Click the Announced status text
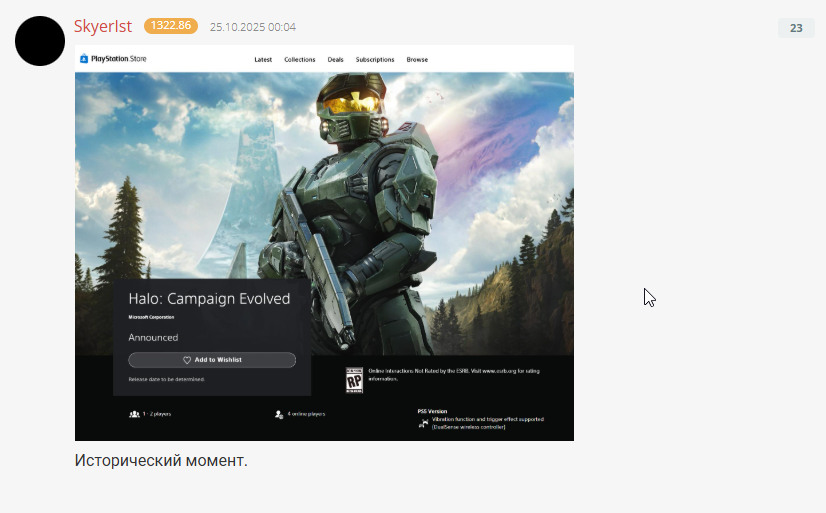Screen dimensions: 826x513 [153, 338]
